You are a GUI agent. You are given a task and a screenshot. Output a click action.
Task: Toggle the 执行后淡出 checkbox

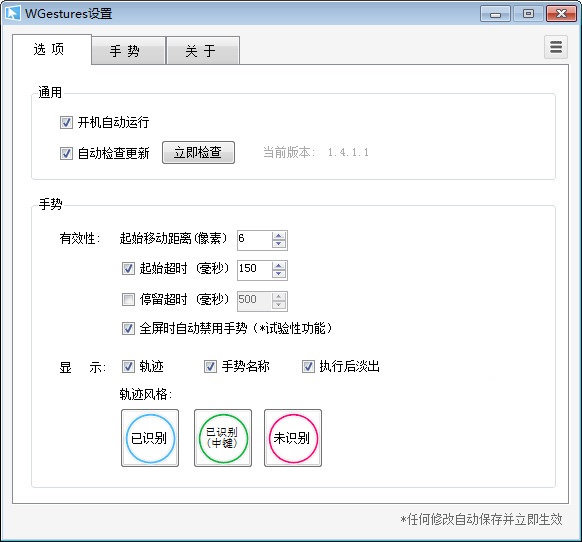point(308,367)
